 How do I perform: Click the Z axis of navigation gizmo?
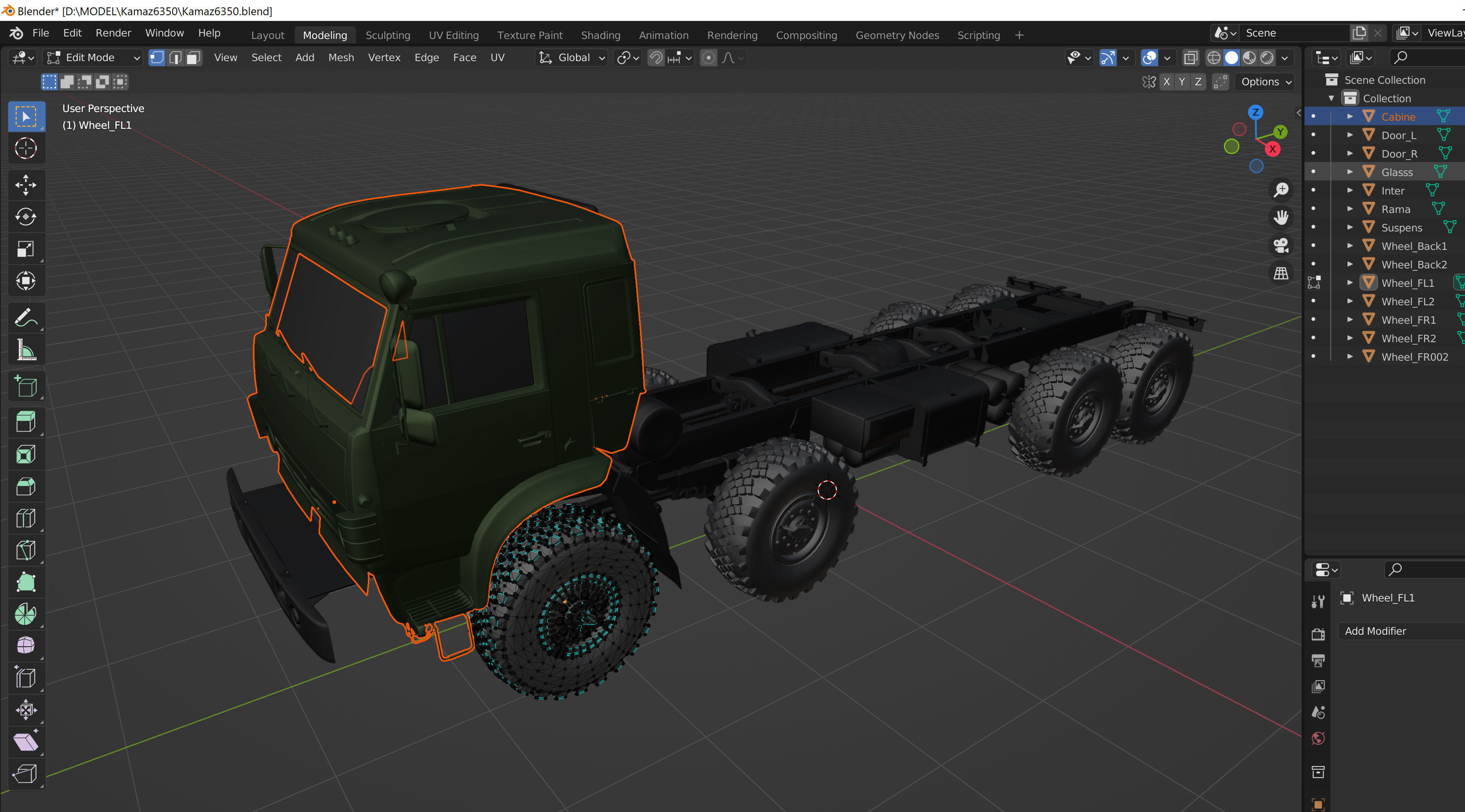(1255, 112)
